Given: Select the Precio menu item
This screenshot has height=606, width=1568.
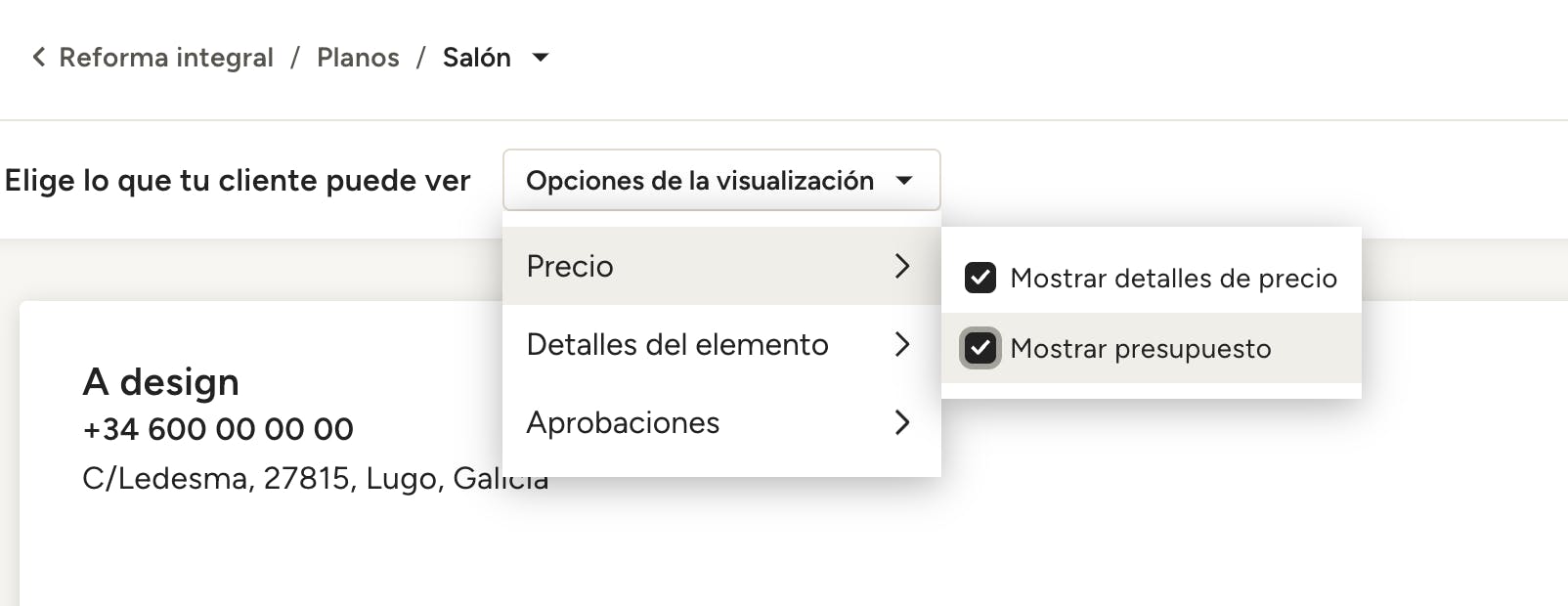Looking at the screenshot, I should click(x=570, y=266).
